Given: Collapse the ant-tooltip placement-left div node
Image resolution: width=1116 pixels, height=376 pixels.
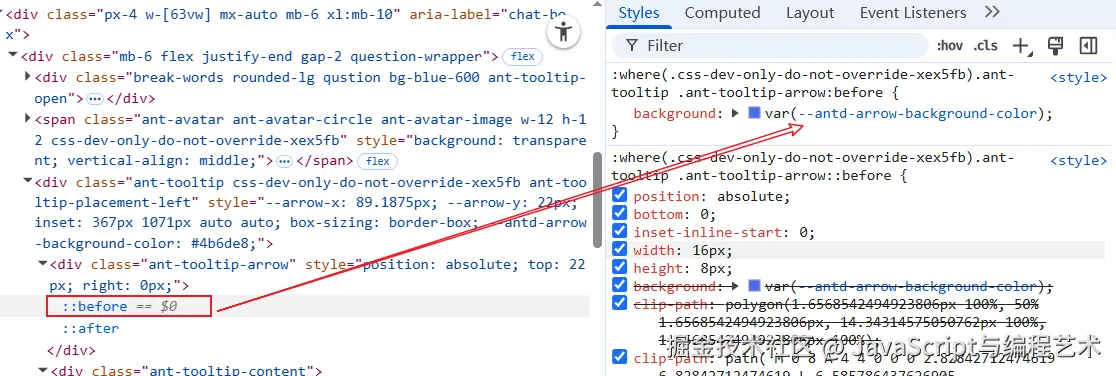Looking at the screenshot, I should coord(27,182).
